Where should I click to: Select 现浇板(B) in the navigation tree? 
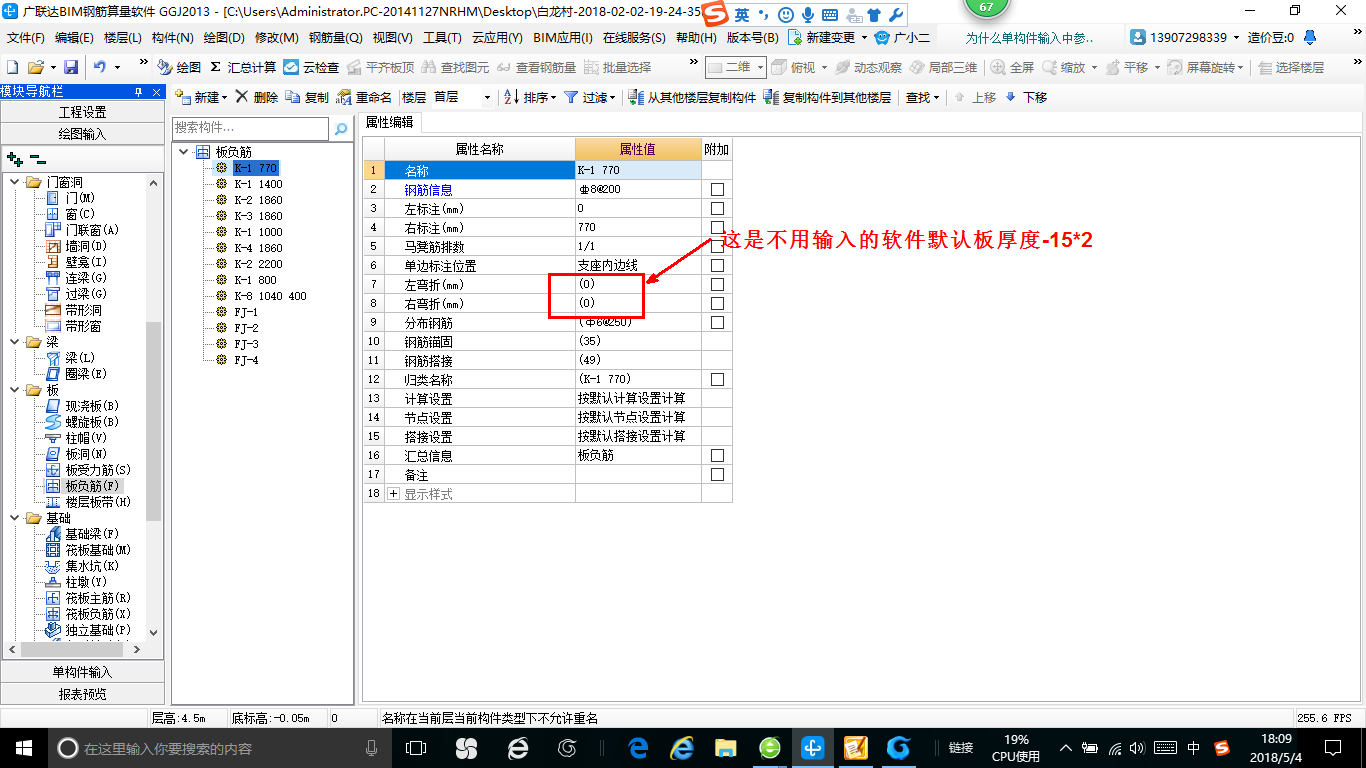(x=83, y=406)
